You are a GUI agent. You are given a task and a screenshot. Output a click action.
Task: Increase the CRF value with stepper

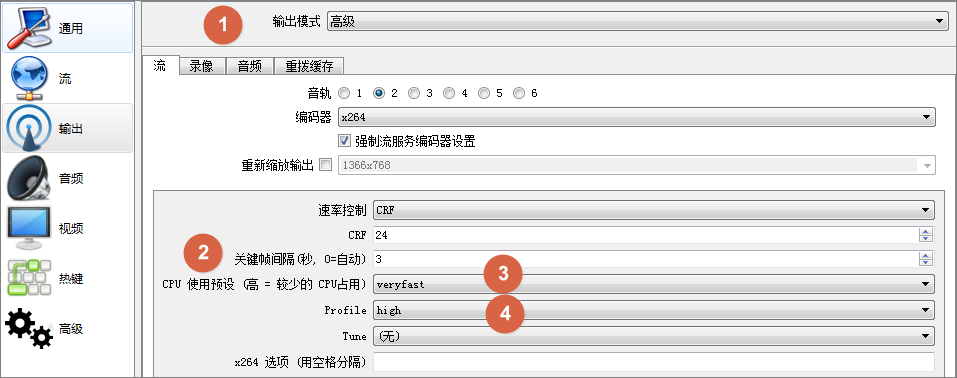[x=926, y=232]
